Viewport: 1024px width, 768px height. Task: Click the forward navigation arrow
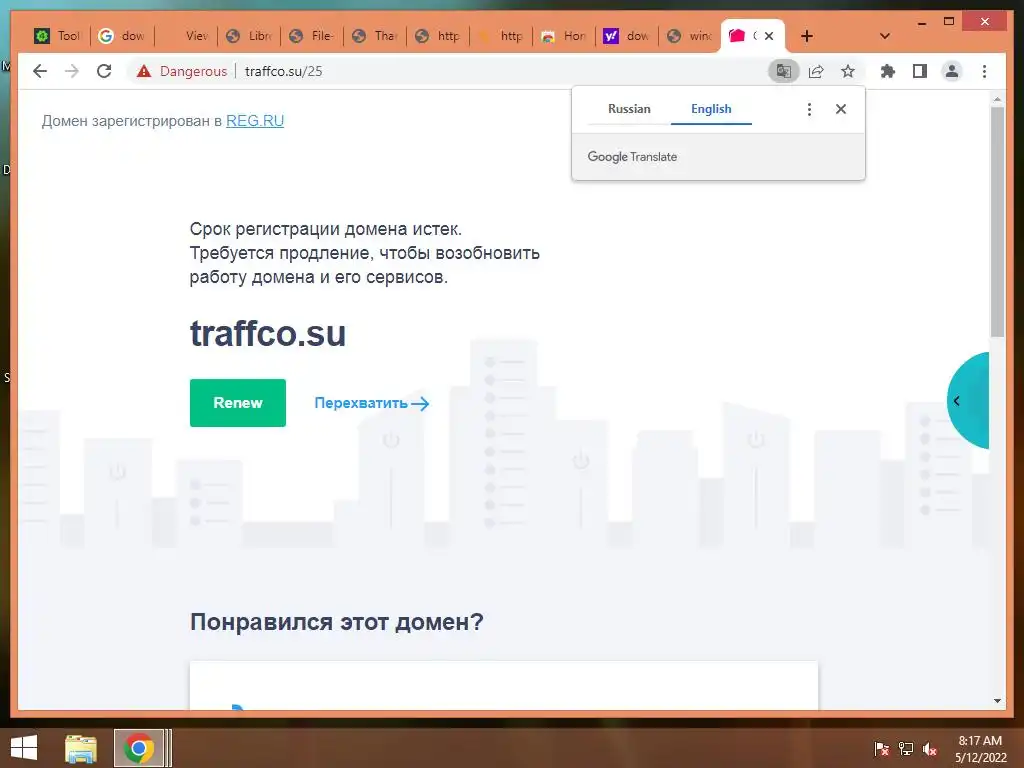(x=72, y=71)
